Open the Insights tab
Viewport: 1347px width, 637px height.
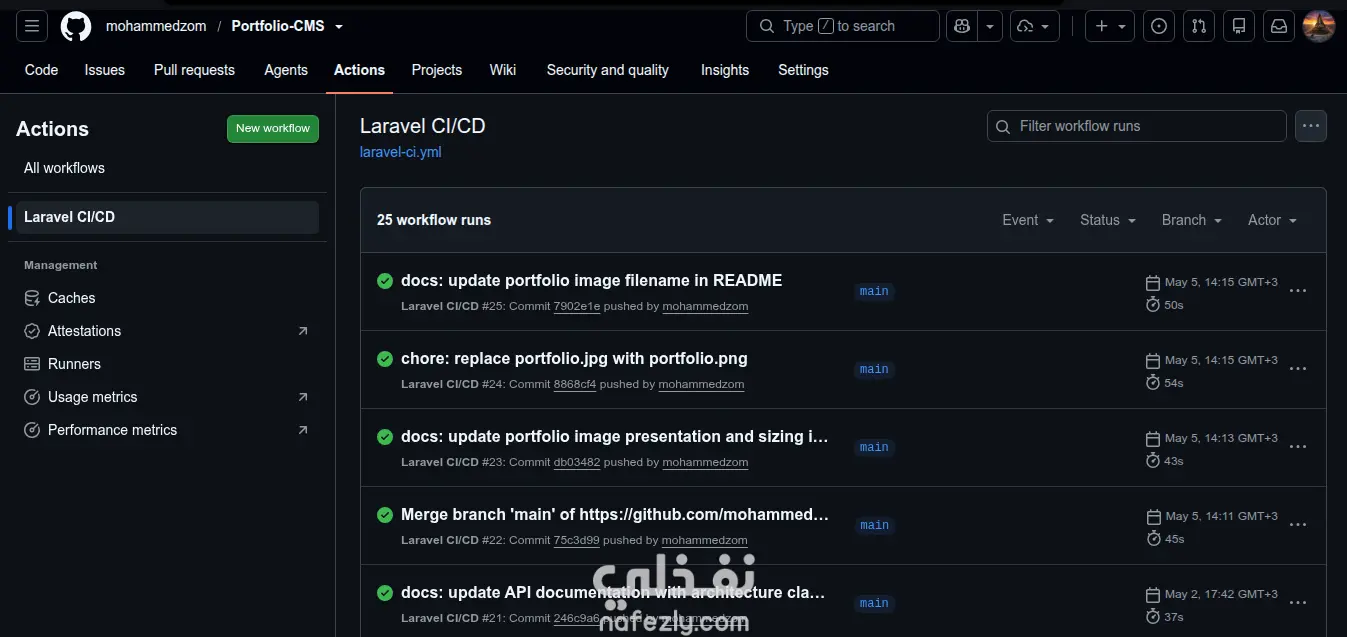pyautogui.click(x=725, y=70)
